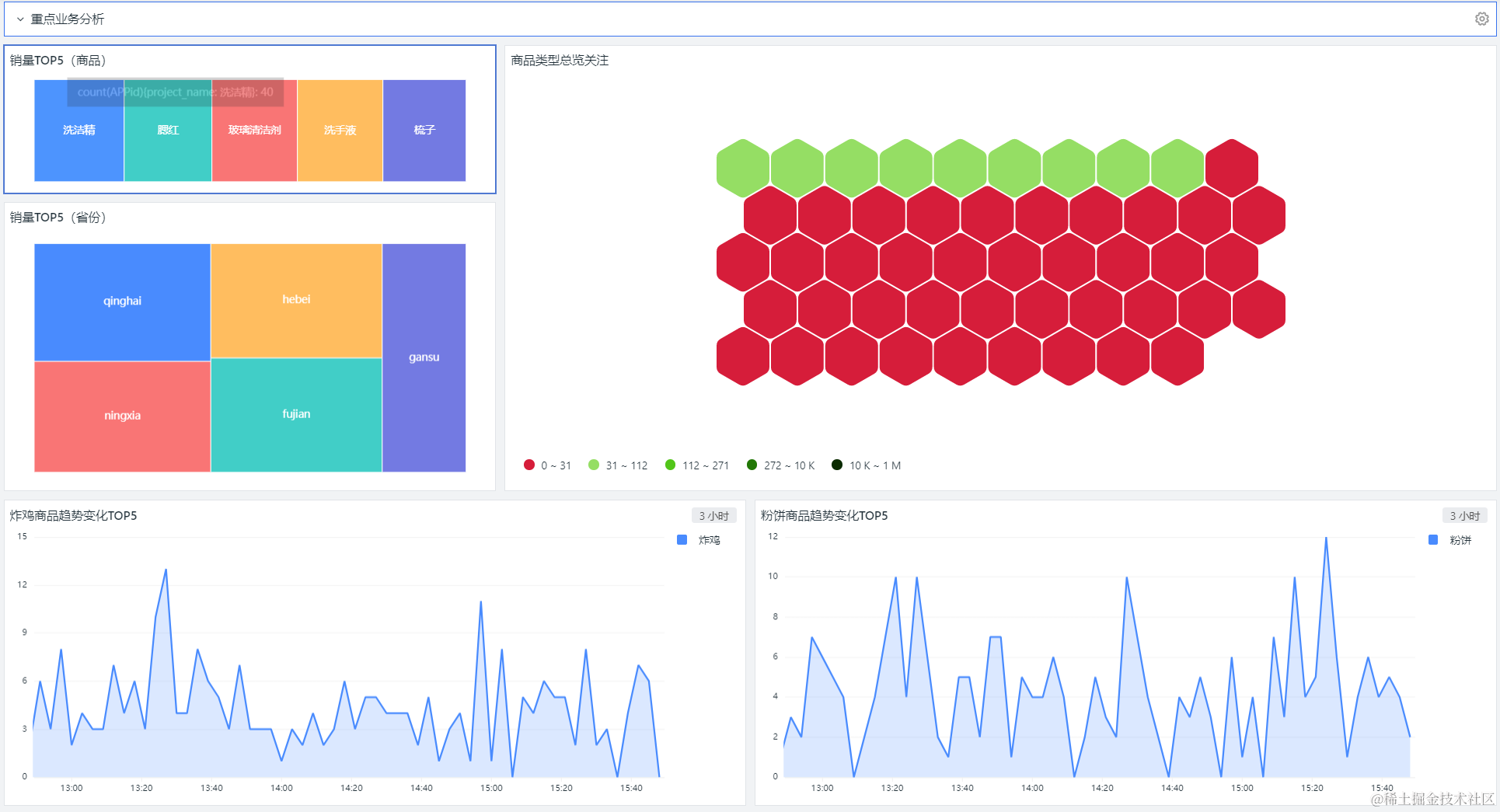Image resolution: width=1500 pixels, height=812 pixels.
Task: Click 3 小时 badge on 粉饼 chart
Action: (1465, 516)
